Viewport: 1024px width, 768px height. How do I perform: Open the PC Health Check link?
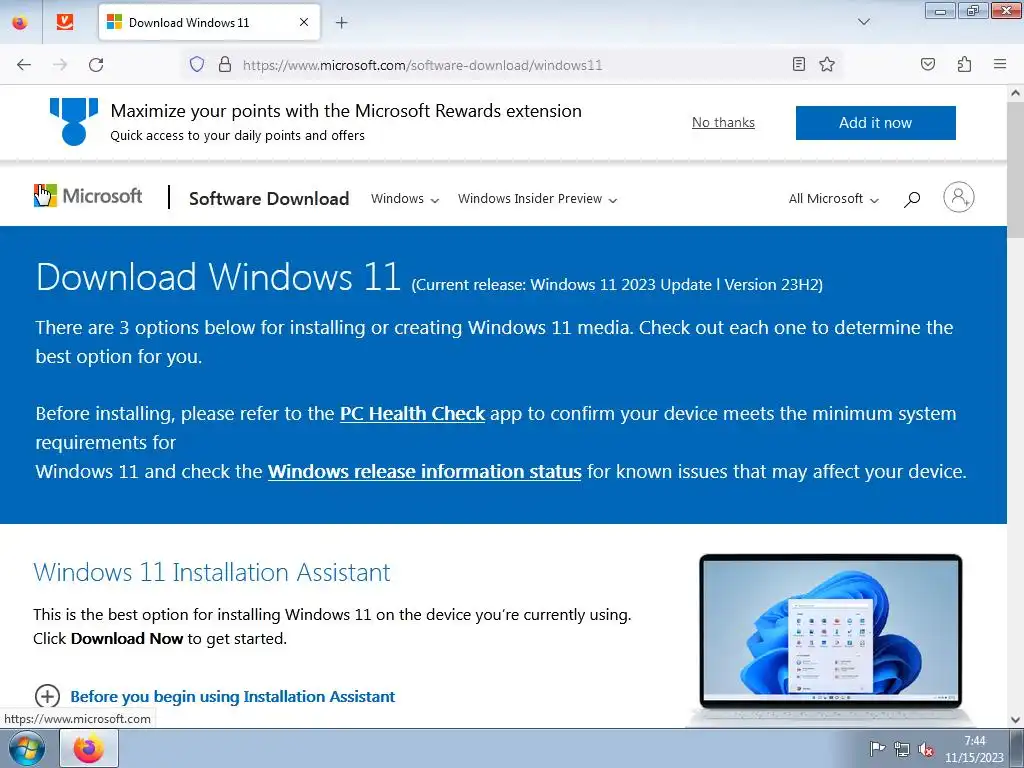click(412, 413)
